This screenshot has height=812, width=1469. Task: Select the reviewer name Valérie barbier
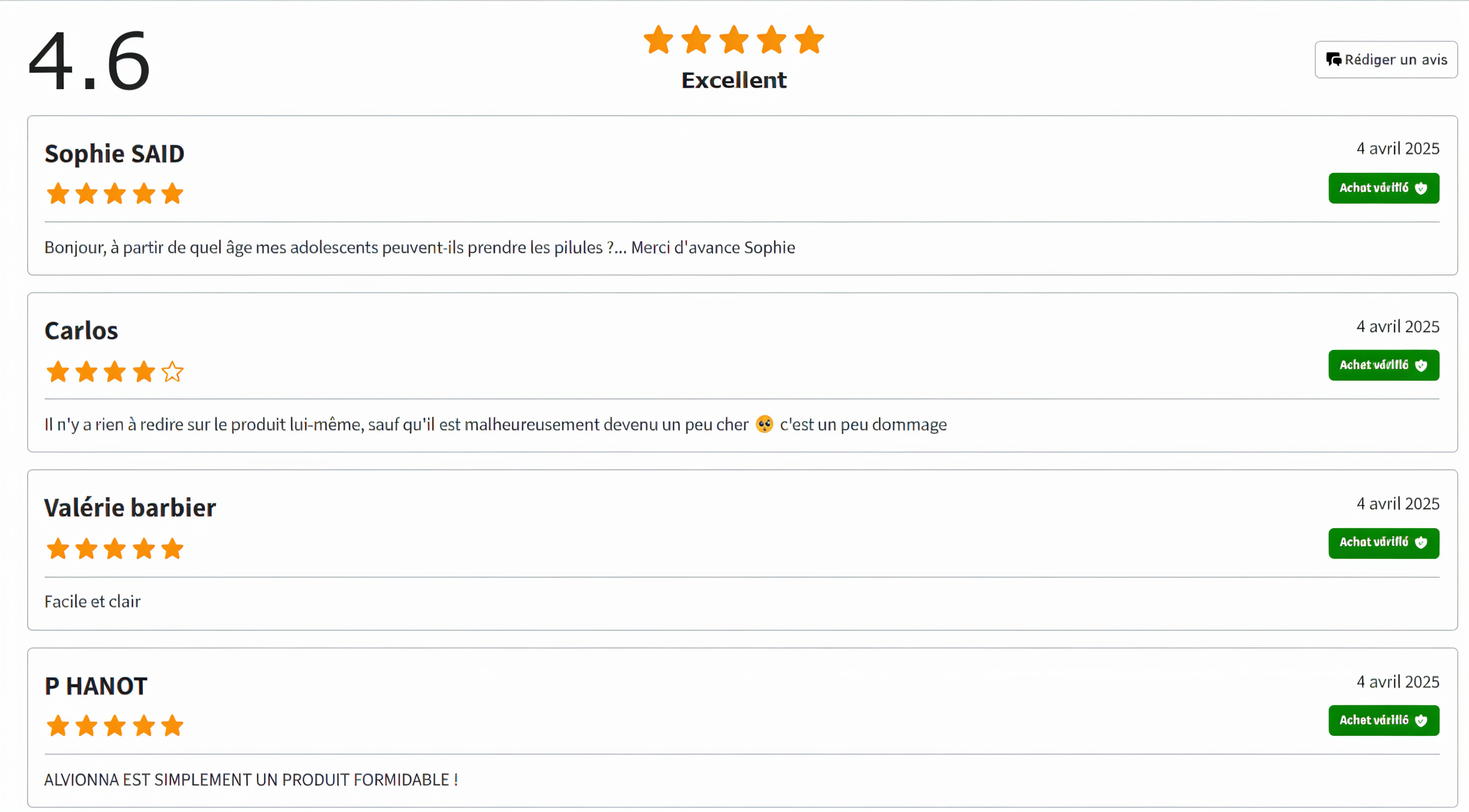130,508
